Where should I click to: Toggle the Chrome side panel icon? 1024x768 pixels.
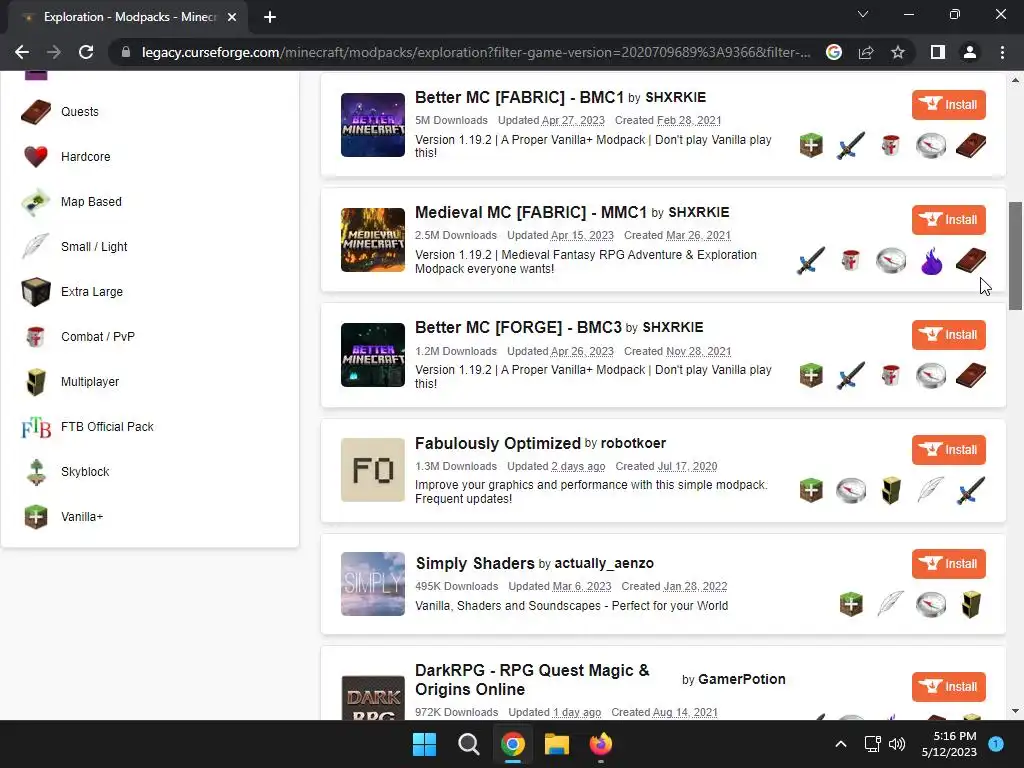pos(938,52)
